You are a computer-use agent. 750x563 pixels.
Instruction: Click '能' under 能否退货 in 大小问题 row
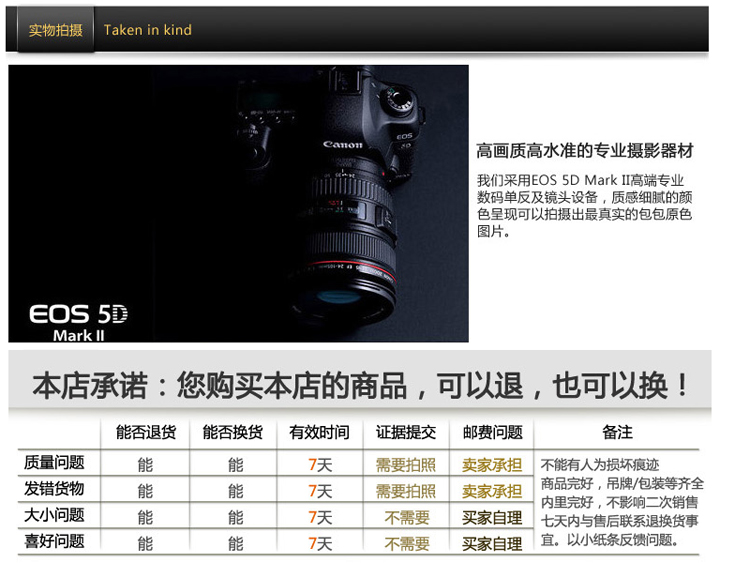(145, 518)
